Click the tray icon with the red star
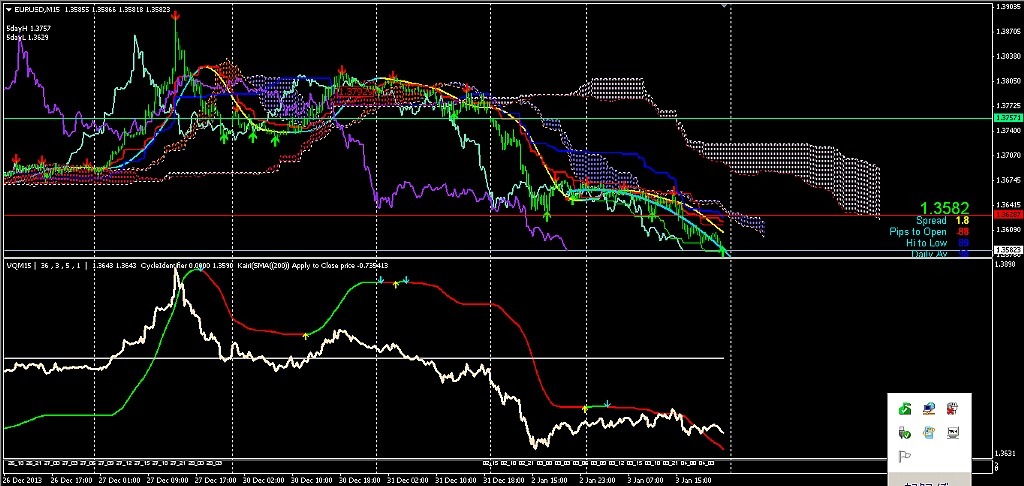The height and width of the screenshot is (486, 1024). 953,410
